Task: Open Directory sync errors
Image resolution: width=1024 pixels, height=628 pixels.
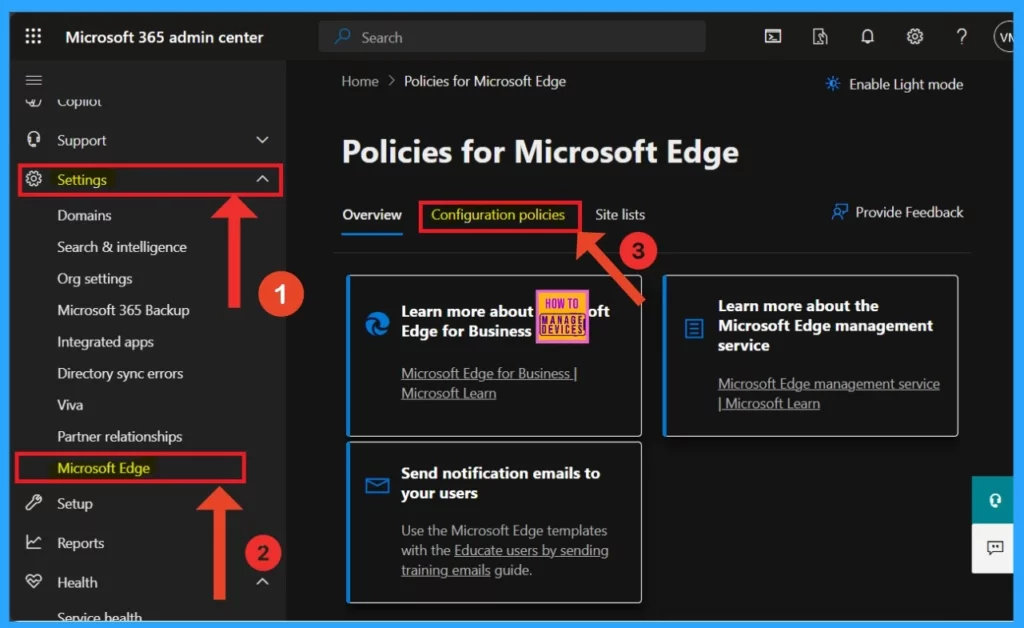Action: point(120,373)
